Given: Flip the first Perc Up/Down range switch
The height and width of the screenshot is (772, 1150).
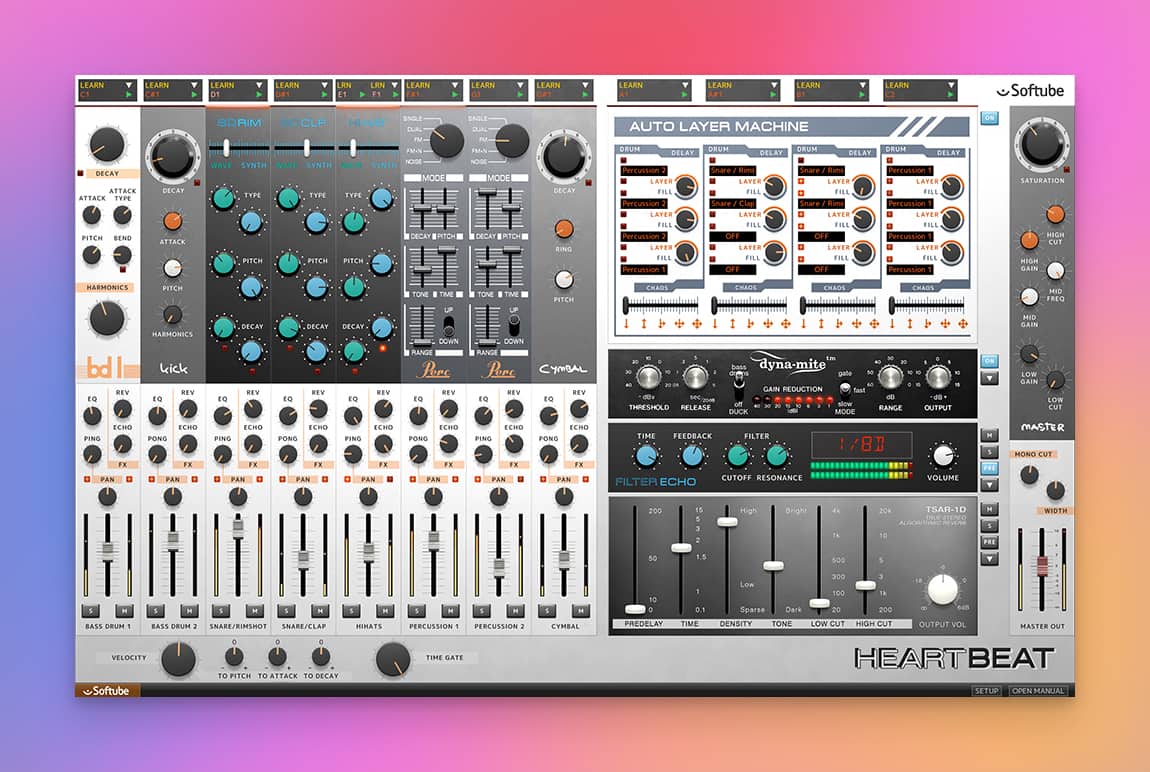Looking at the screenshot, I should 448,325.
